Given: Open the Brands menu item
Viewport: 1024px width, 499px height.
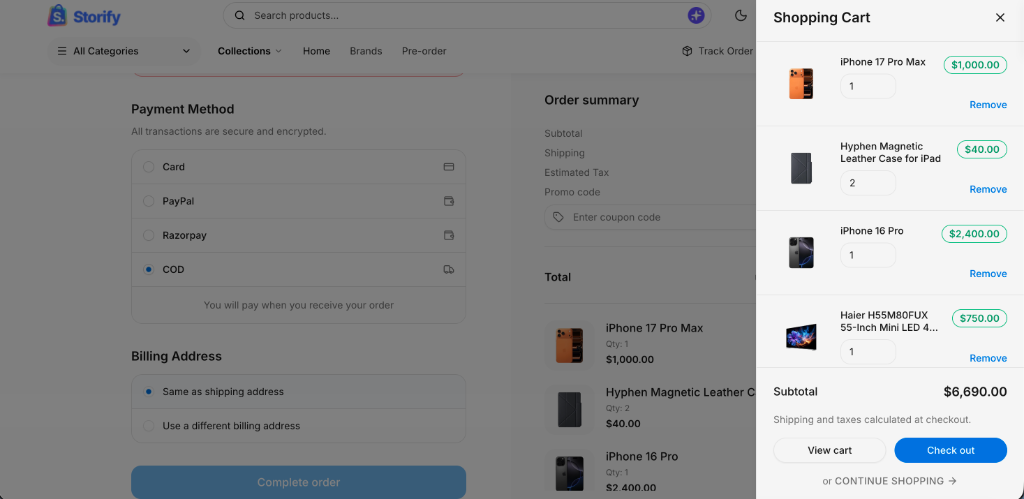Looking at the screenshot, I should coord(366,51).
